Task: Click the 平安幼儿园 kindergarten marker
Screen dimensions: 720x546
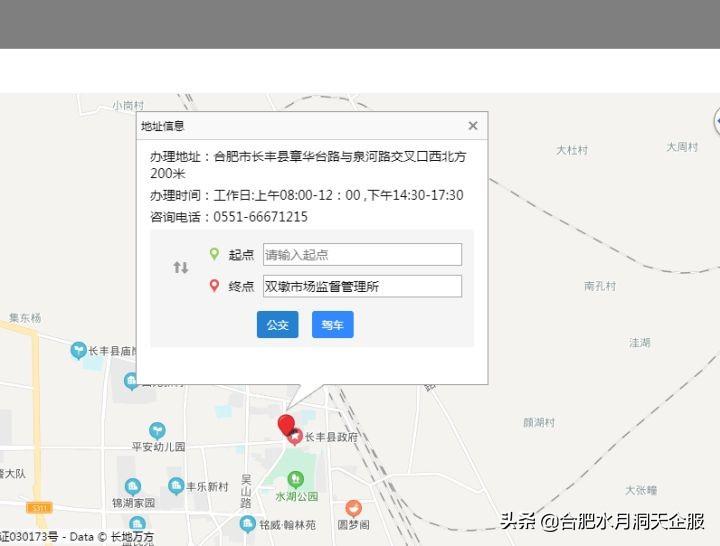Action: [157, 431]
